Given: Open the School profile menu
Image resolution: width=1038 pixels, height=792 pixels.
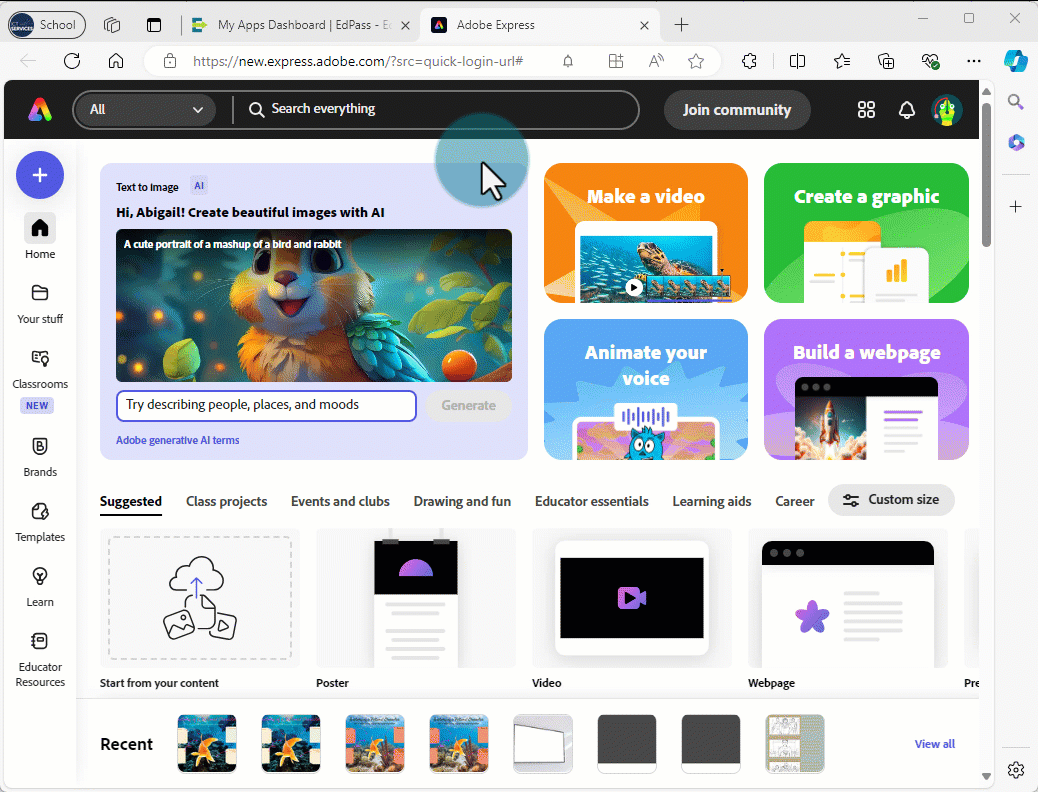Looking at the screenshot, I should (46, 25).
